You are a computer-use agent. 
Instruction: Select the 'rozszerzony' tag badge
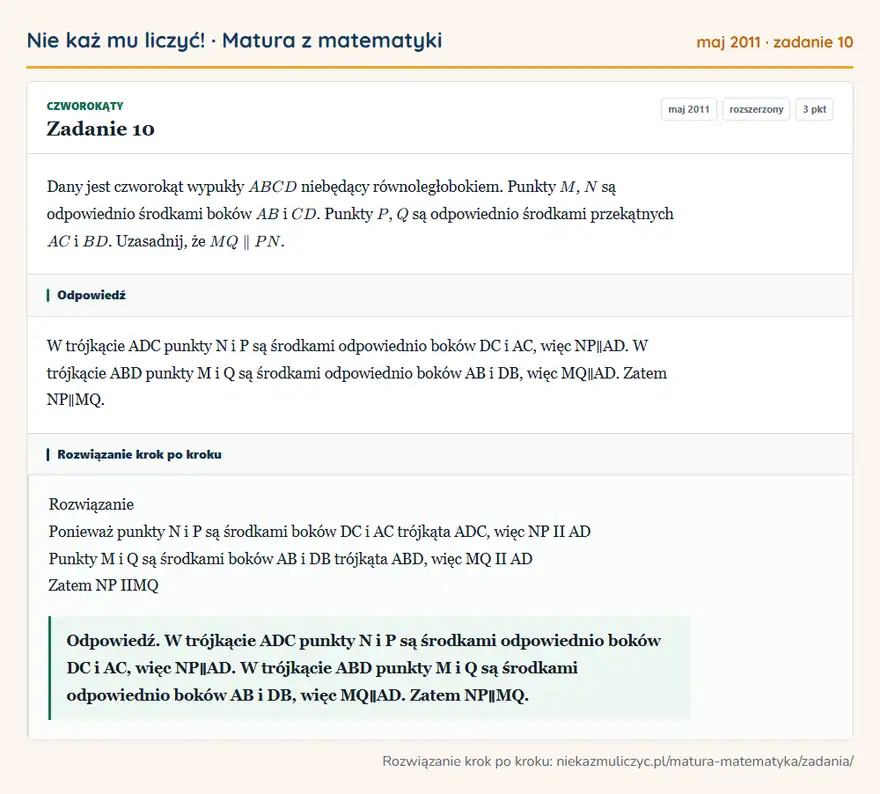[x=756, y=109]
